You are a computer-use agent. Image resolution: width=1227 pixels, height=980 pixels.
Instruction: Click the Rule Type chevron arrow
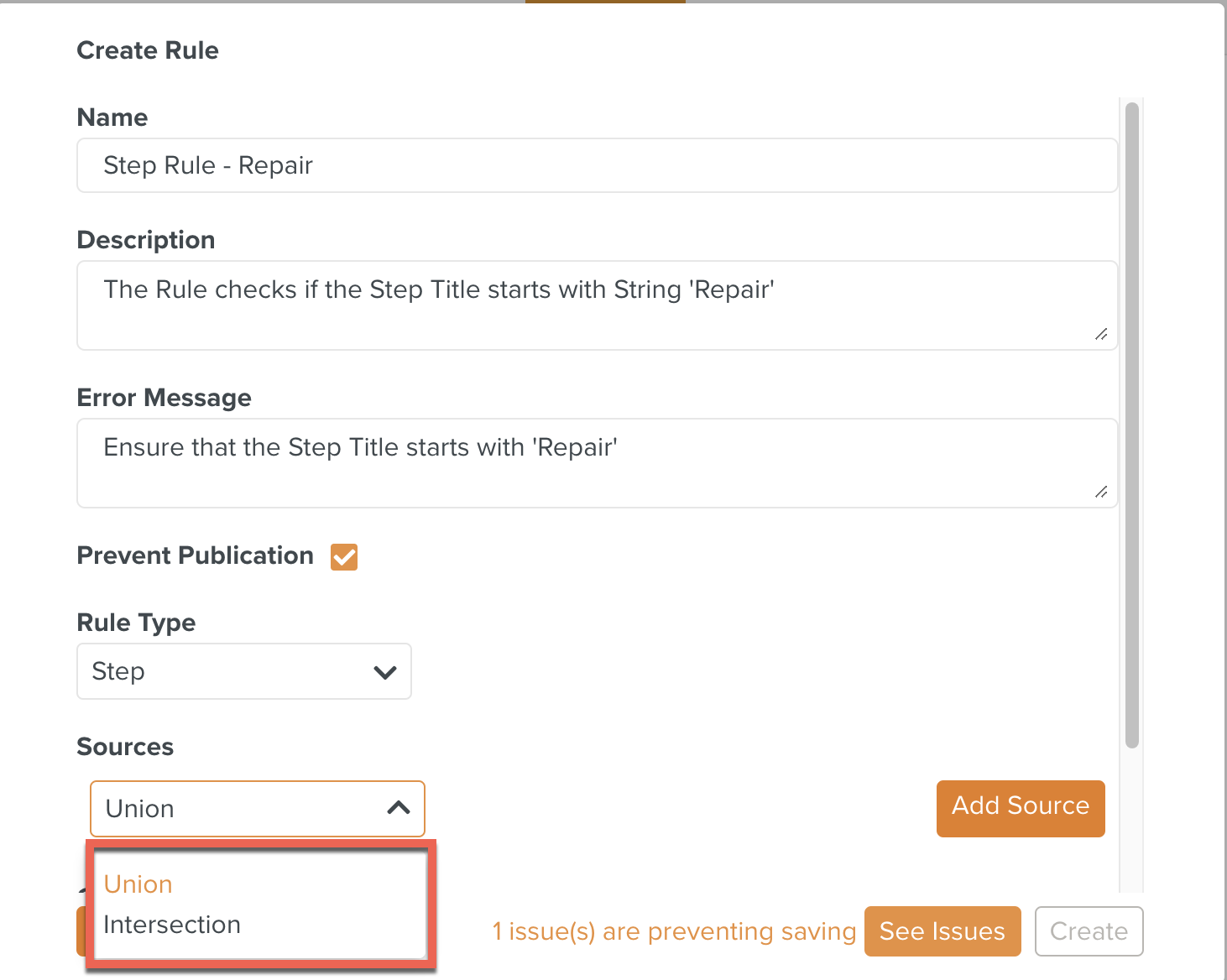385,672
